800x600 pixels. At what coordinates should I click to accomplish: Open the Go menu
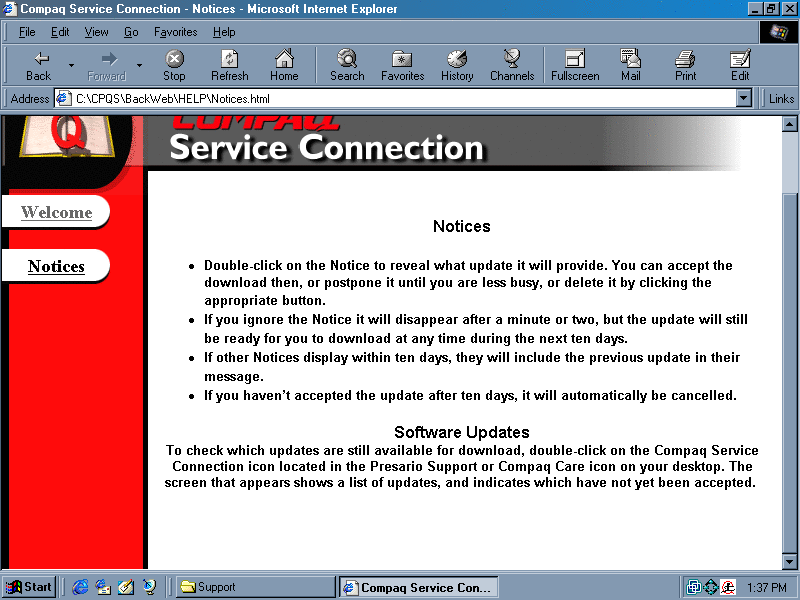coord(131,32)
